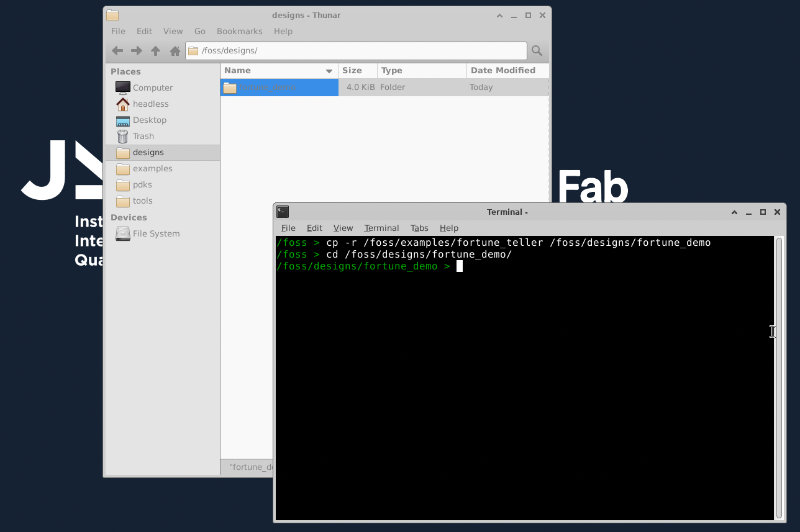Screen dimensions: 800x532
Task: Open Terminal Edit menu
Action: pyautogui.click(x=314, y=228)
